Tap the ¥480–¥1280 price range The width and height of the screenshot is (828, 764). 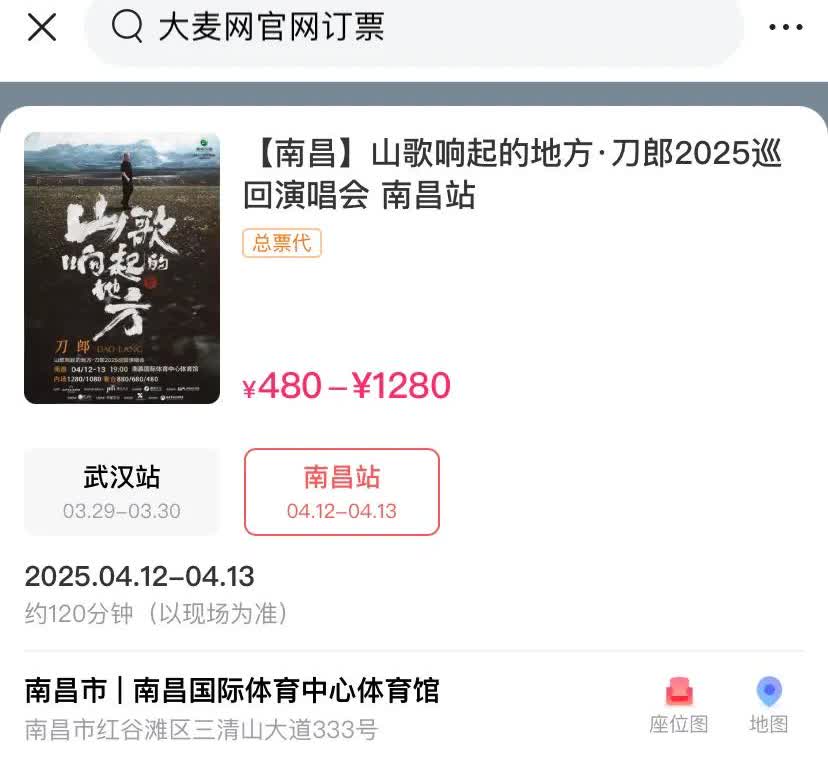[x=346, y=385]
